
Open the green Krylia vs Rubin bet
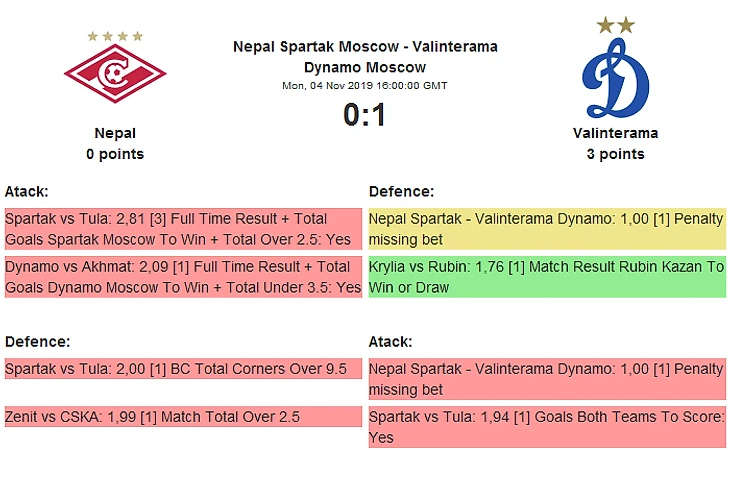click(x=547, y=277)
